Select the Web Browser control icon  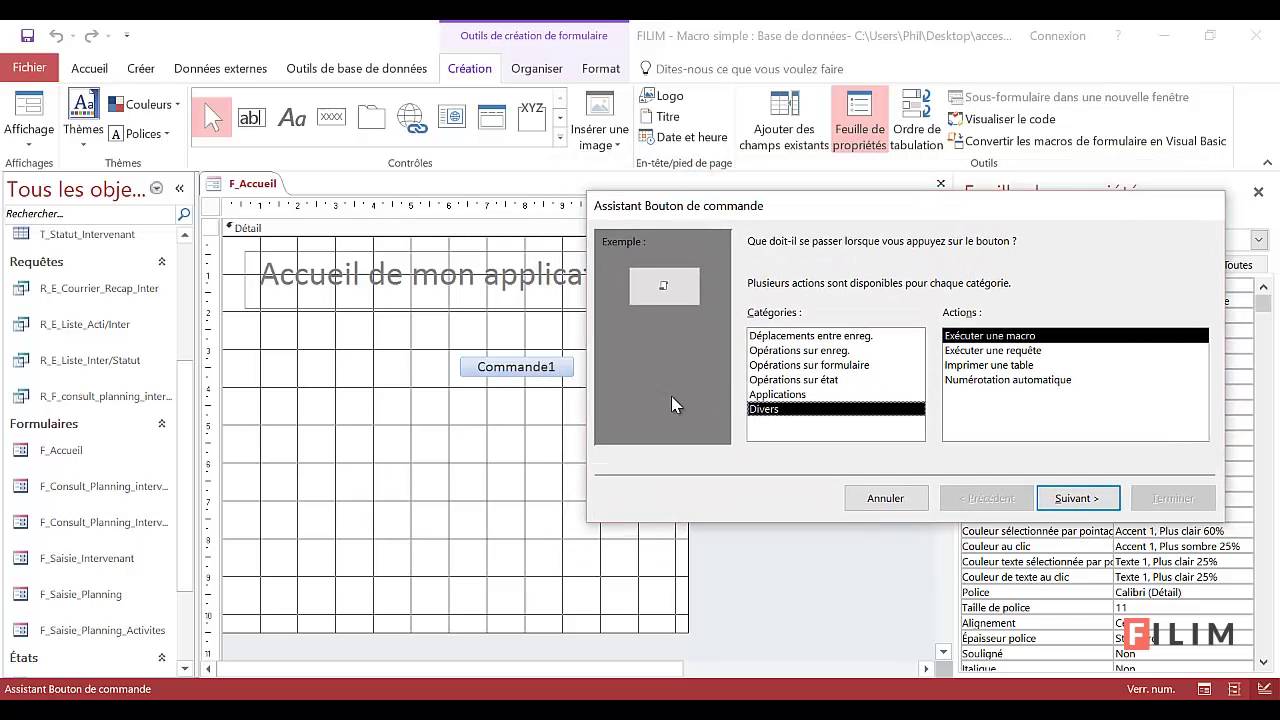[x=451, y=117]
